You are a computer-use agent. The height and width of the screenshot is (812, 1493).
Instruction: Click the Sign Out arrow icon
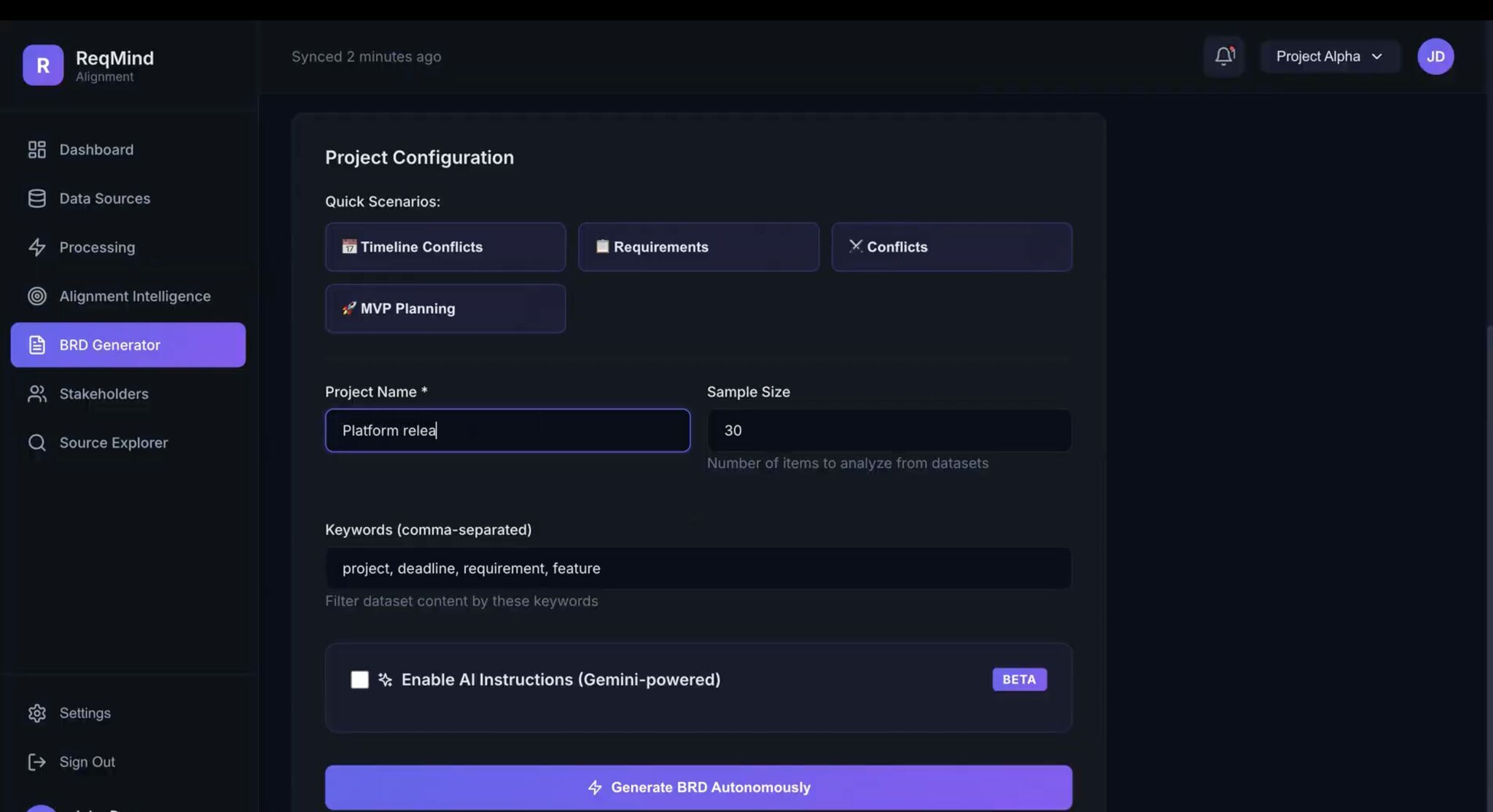click(x=36, y=762)
